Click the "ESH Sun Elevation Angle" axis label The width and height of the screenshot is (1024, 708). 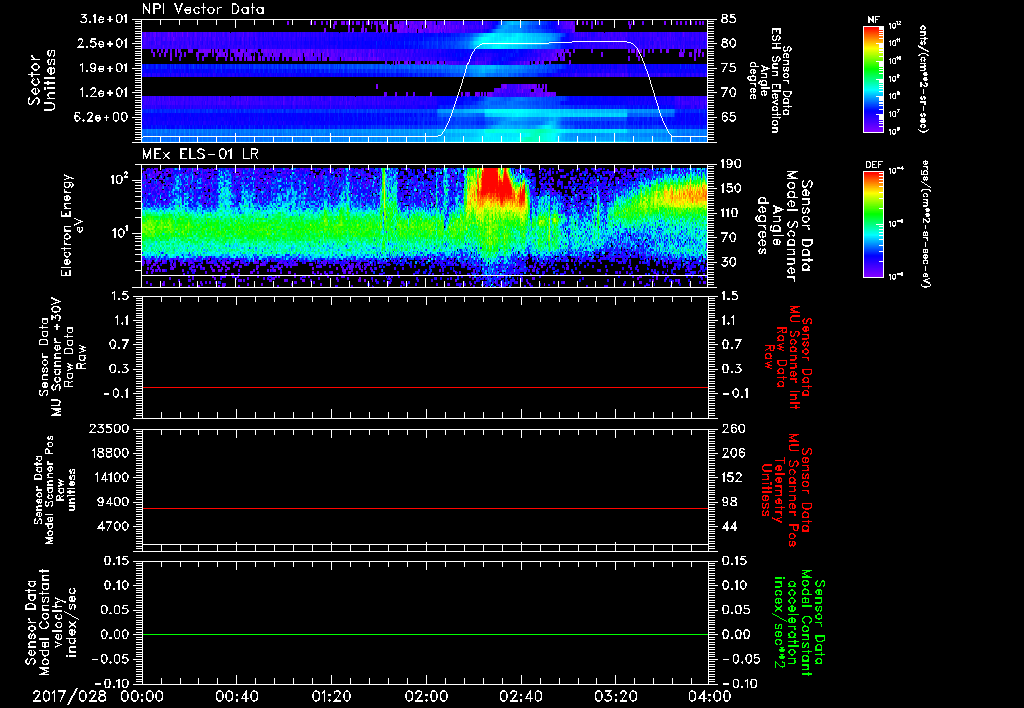[x=769, y=80]
